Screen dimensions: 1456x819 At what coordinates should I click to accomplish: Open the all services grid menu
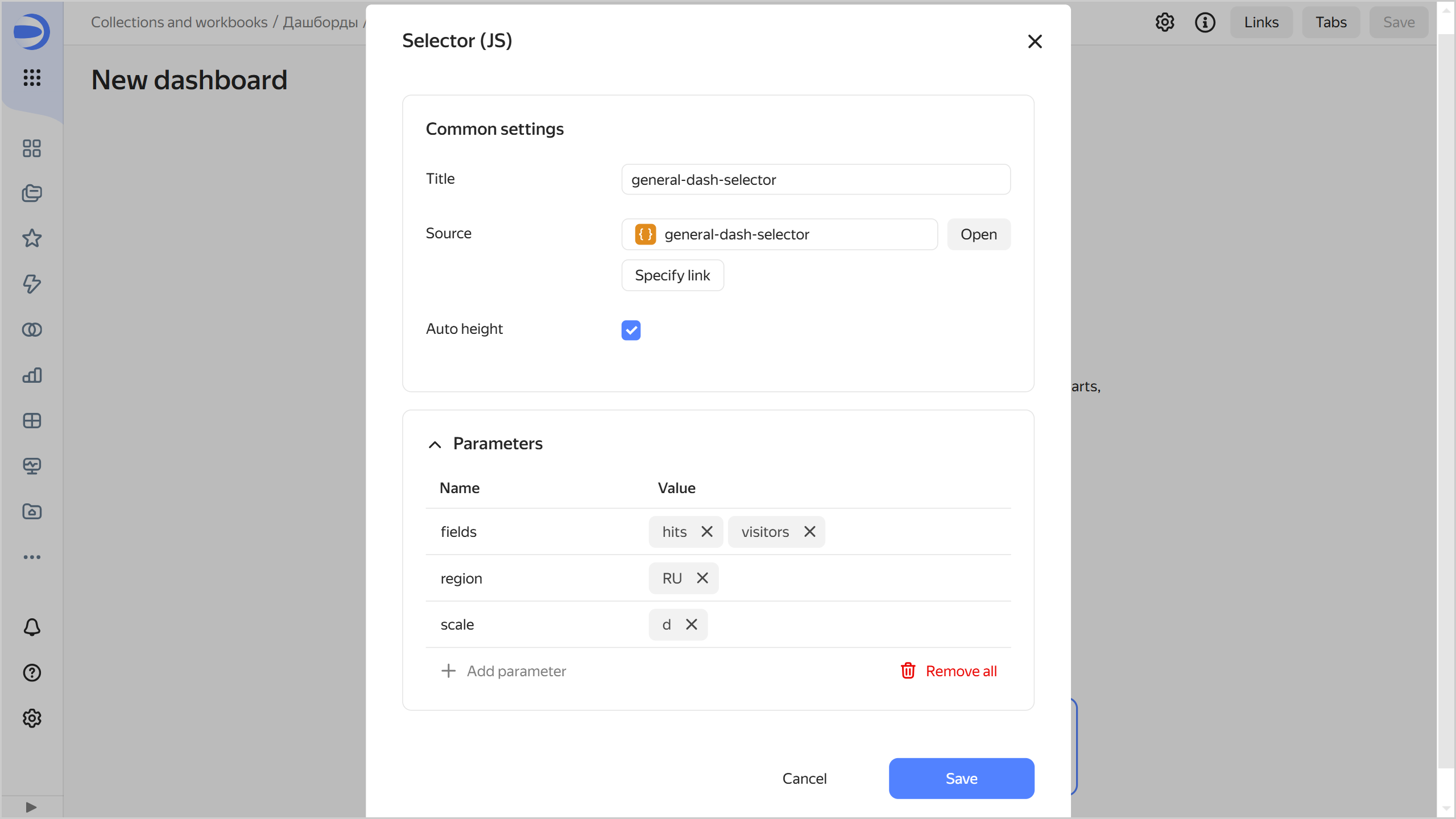pos(32,79)
